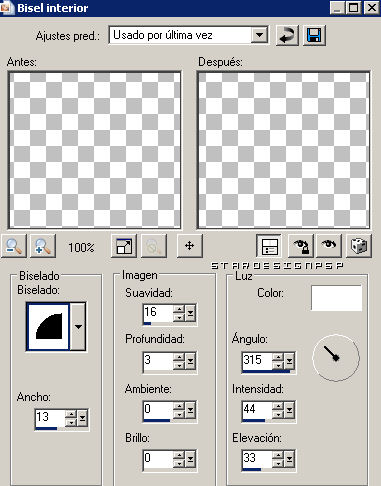
Task: Open the Ángulo slider dropdown arrow
Action: click(x=289, y=361)
